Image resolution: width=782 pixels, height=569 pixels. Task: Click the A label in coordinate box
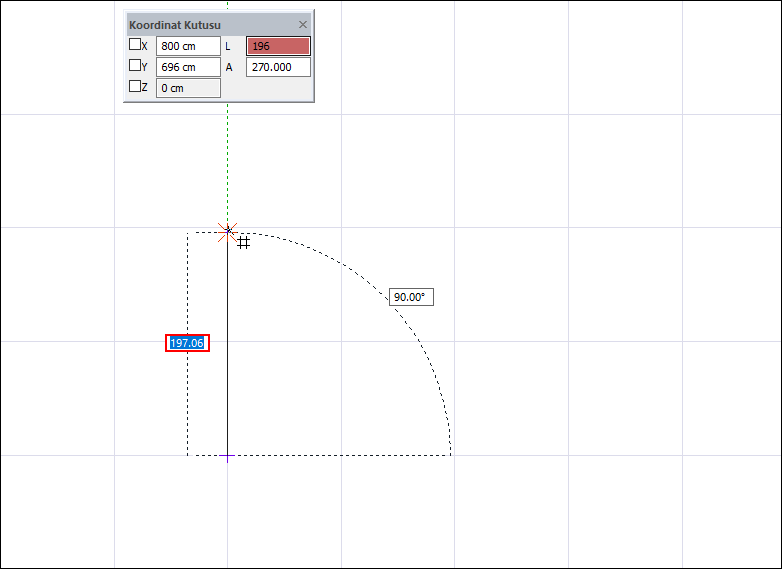coord(229,67)
